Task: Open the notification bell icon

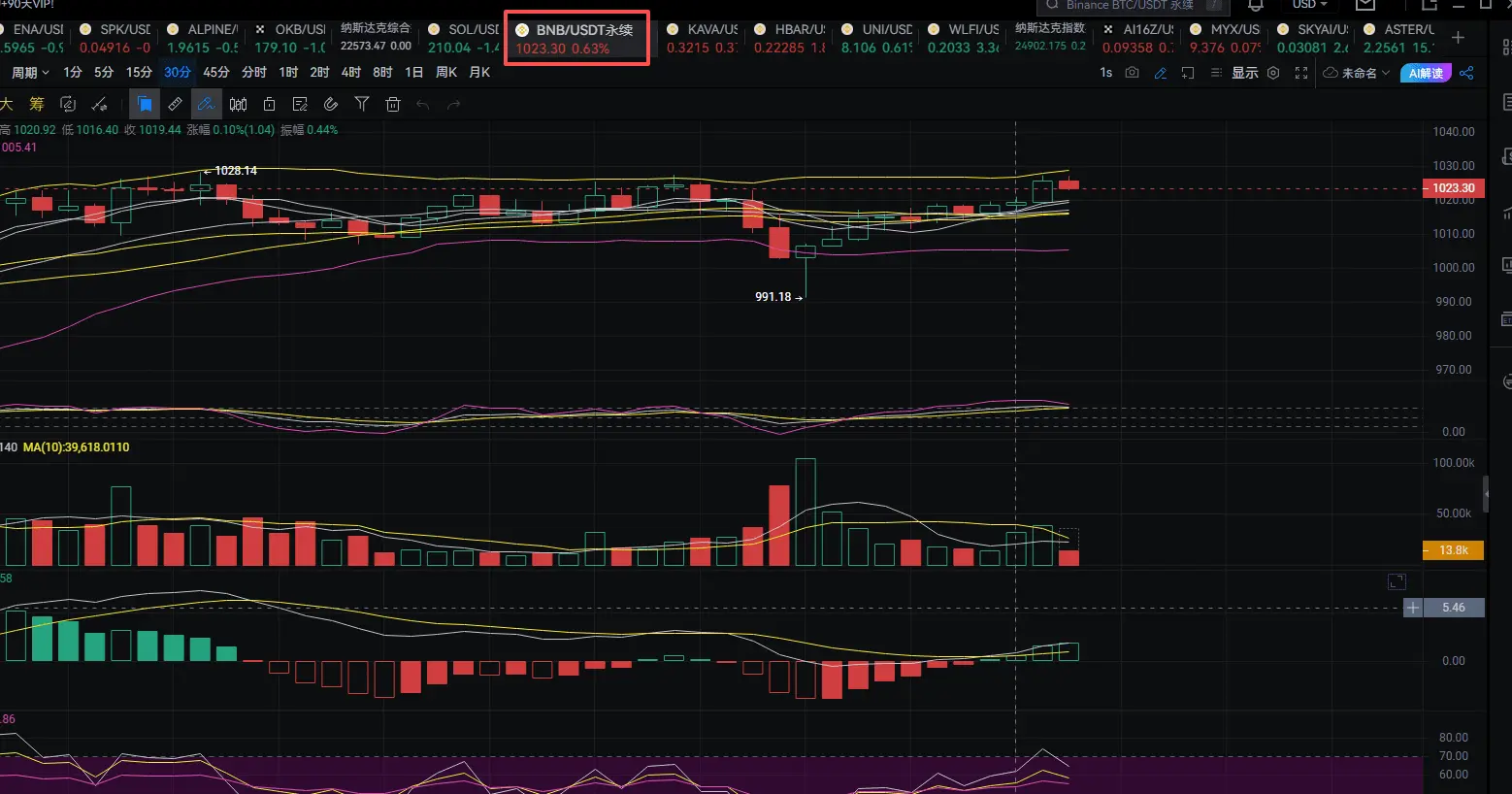Action: click(1255, 5)
